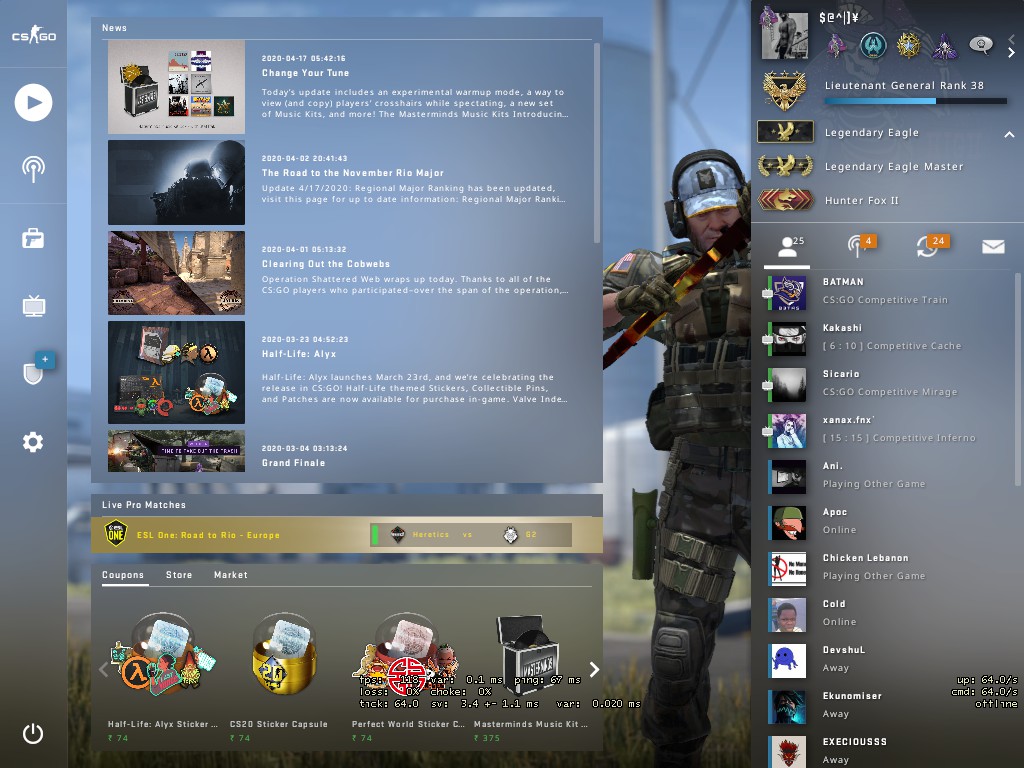1024x768 pixels.
Task: Click the news panel scrollbar
Action: (596, 142)
